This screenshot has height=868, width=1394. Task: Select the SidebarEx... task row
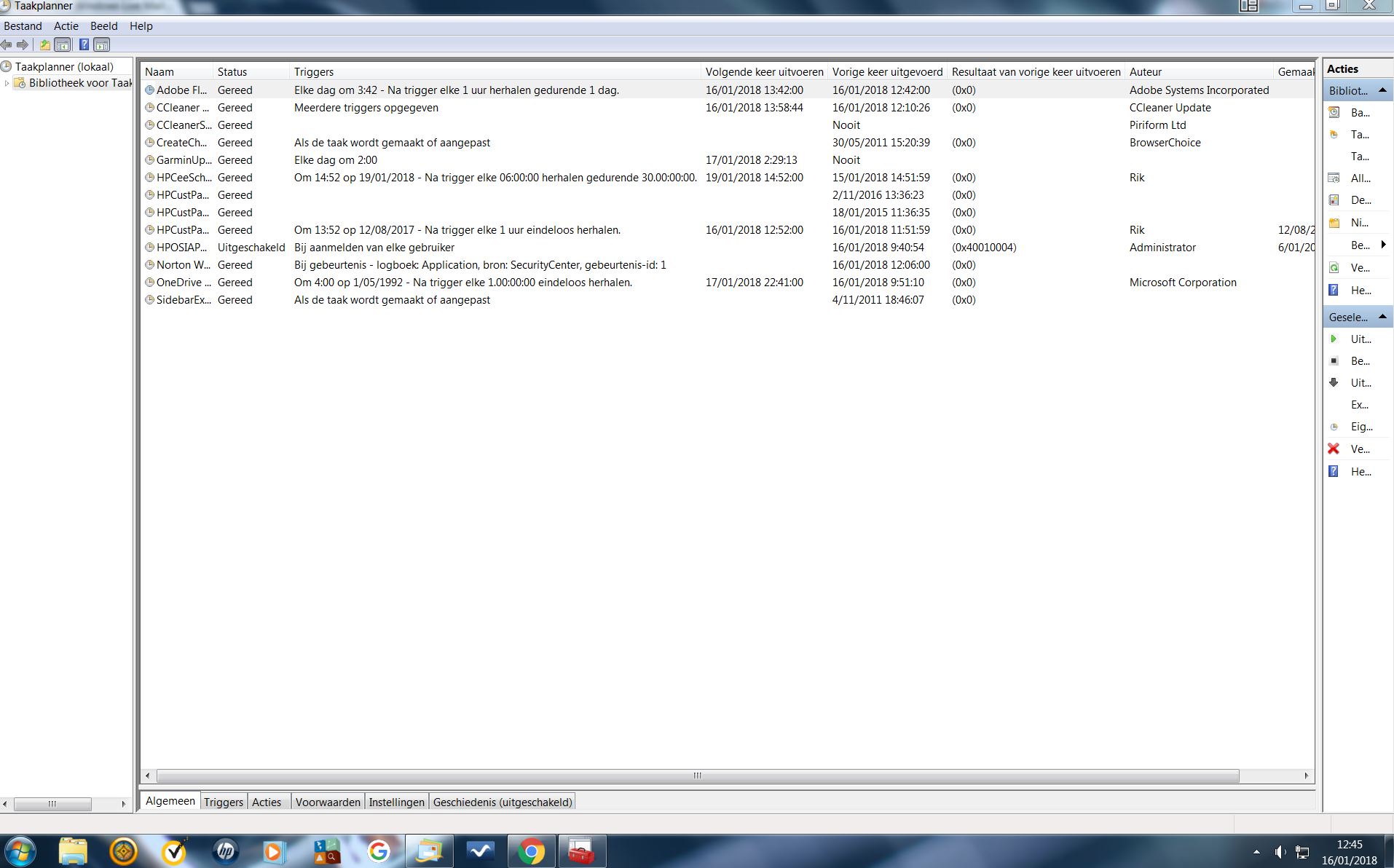pyautogui.click(x=727, y=300)
